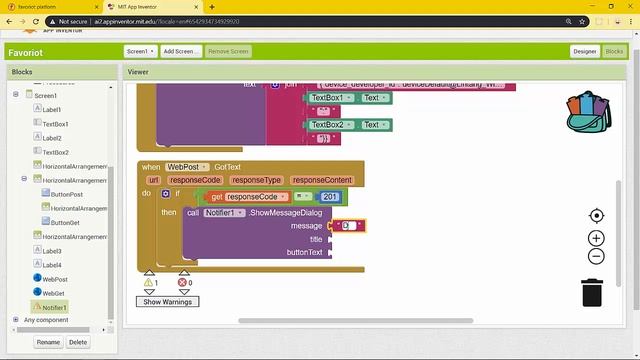Click the Add Screen button
This screenshot has width=640, height=360.
tap(181, 51)
